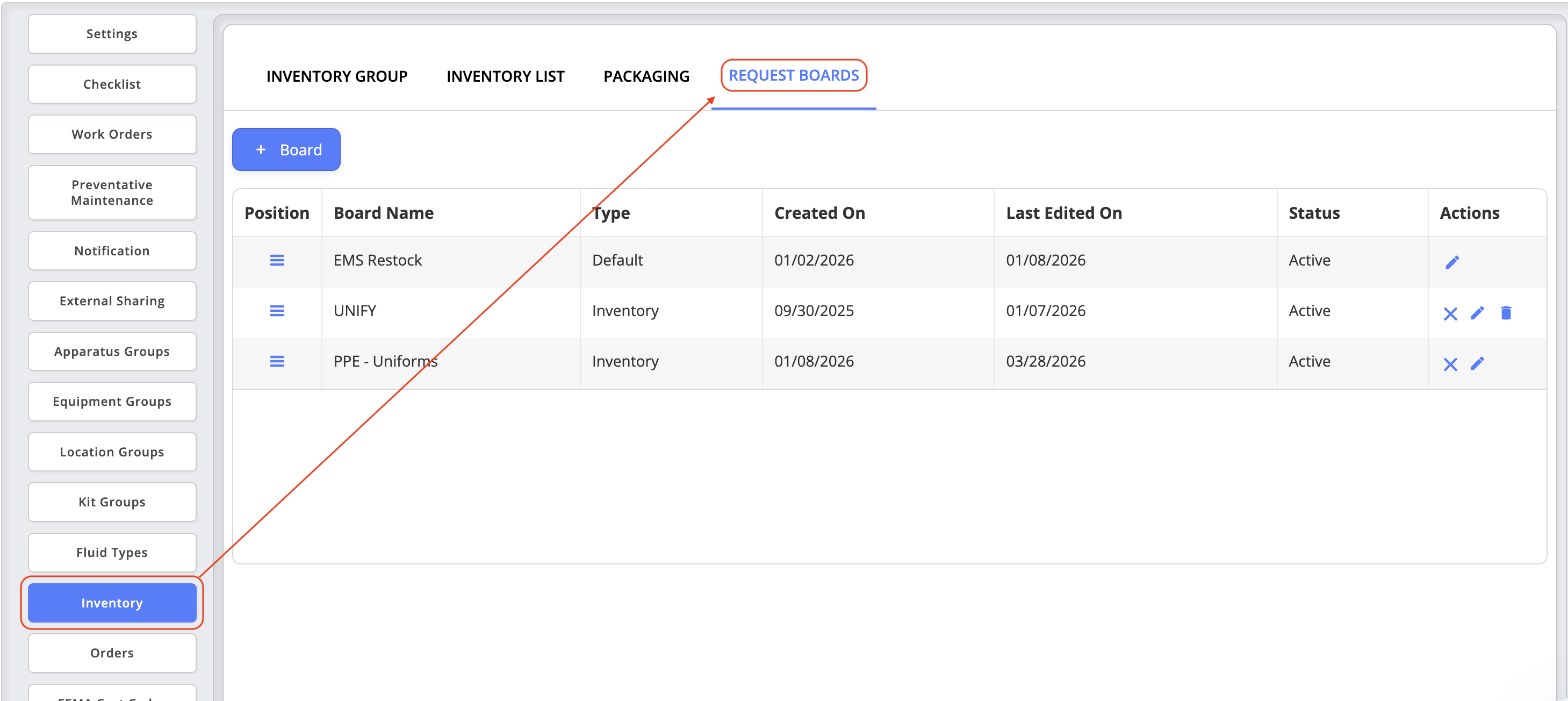Screen dimensions: 1568x701
Task: Deactivate PPE - Uniforms board with X icon
Action: (x=1450, y=364)
